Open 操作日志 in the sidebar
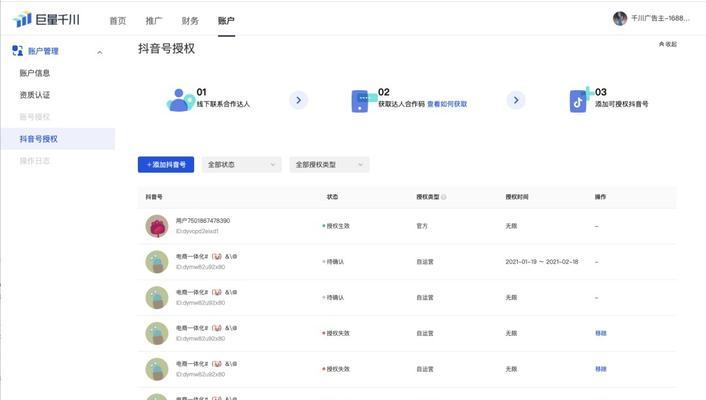Image resolution: width=706 pixels, height=400 pixels. [x=35, y=161]
